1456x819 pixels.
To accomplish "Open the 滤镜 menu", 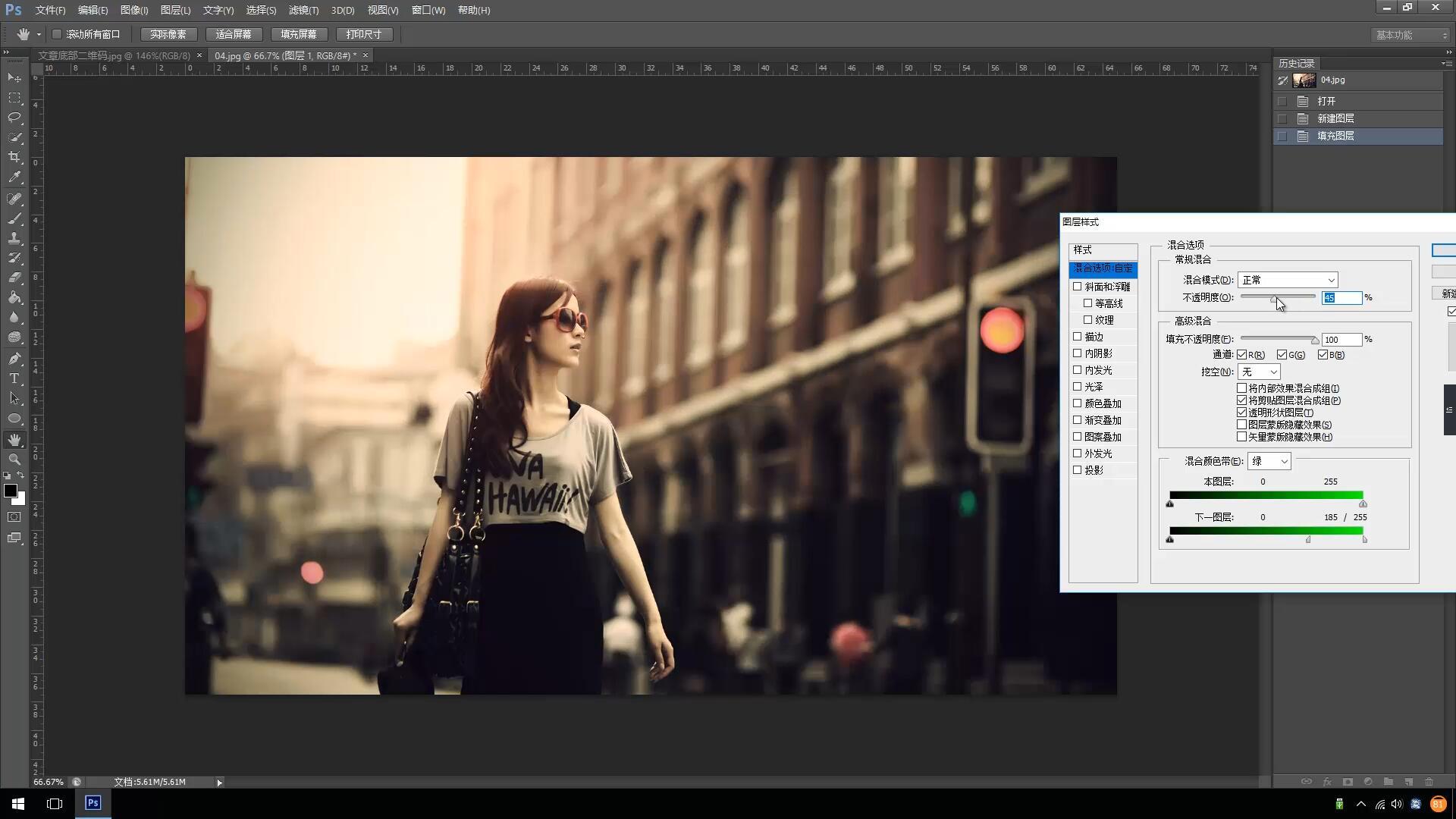I will coord(303,10).
